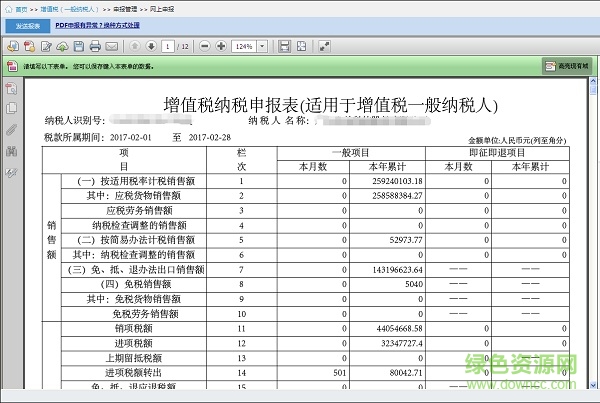
Task: Click the create PDF toolbar icon
Action: [x=29, y=47]
